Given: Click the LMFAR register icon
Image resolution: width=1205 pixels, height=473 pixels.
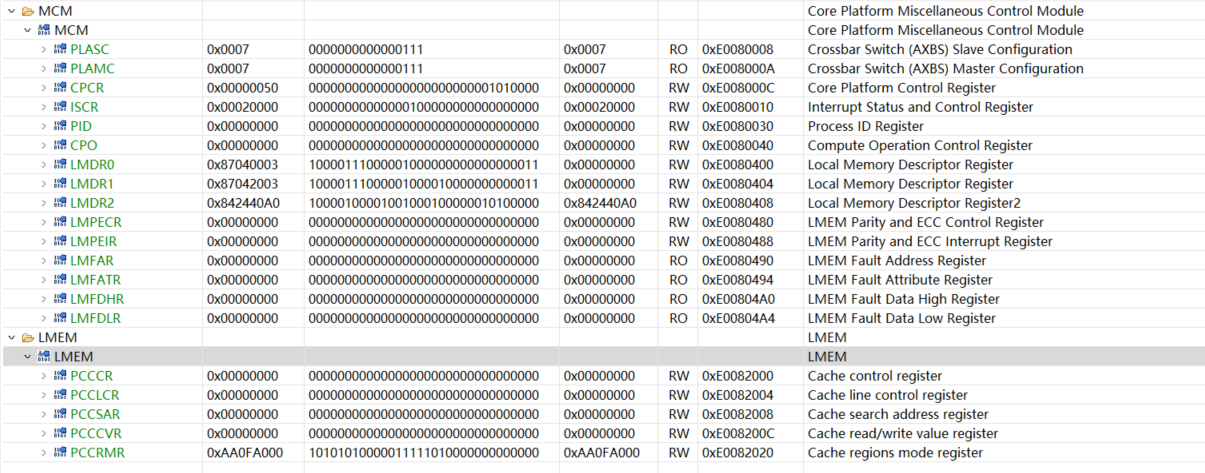Looking at the screenshot, I should pyautogui.click(x=60, y=261).
